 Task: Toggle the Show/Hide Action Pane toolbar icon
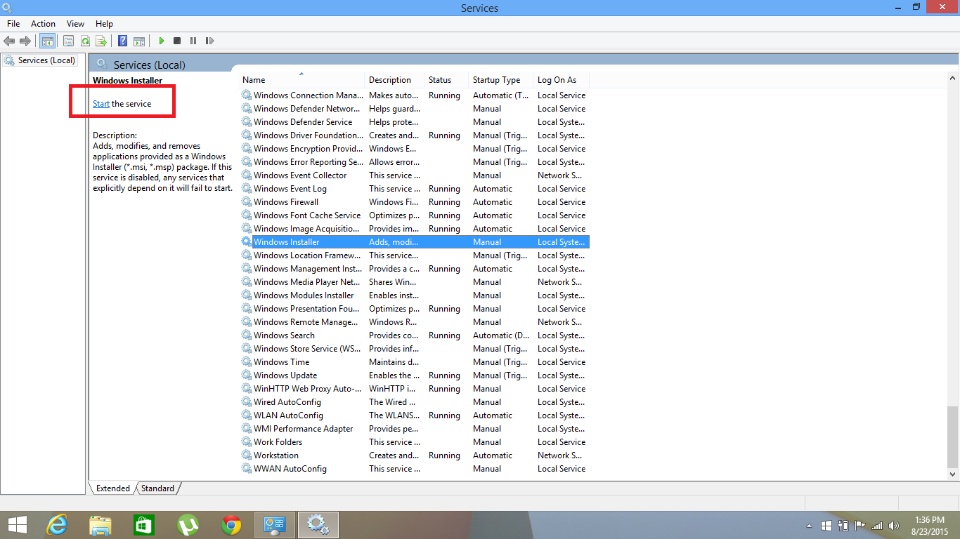(x=139, y=41)
